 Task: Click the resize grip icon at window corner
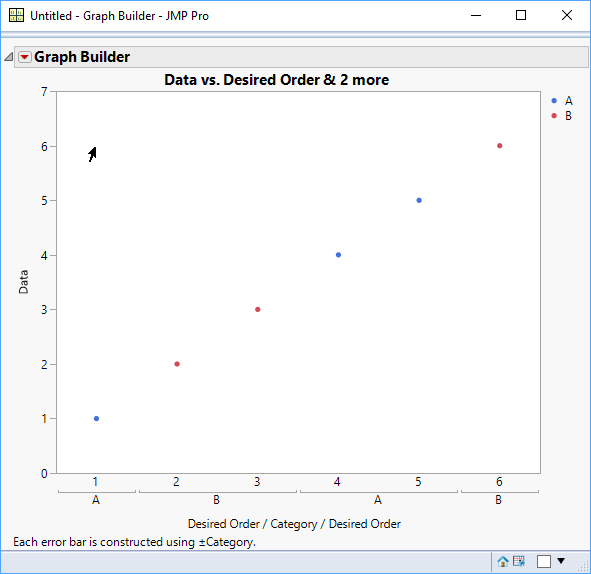point(584,567)
